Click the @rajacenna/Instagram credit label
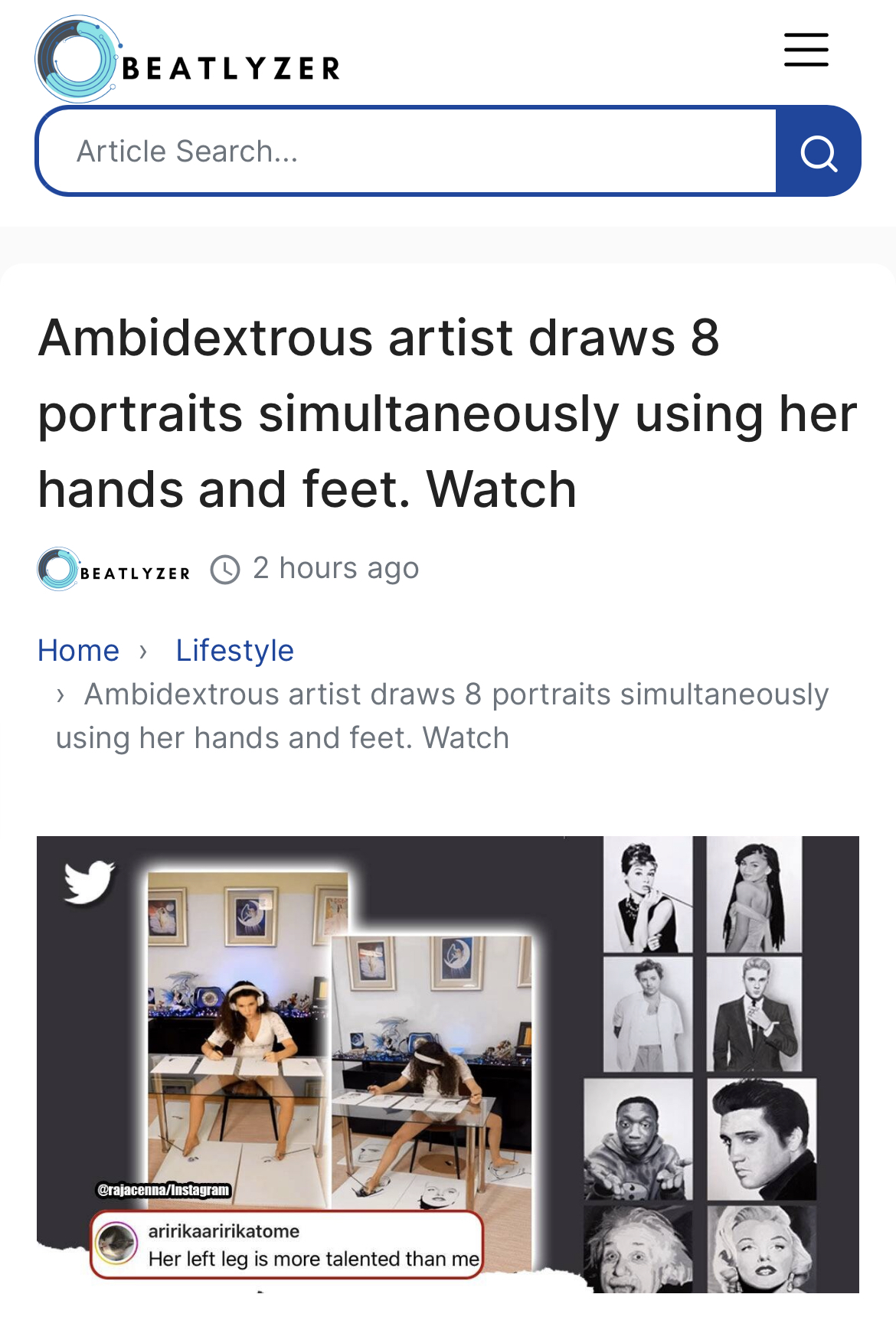The image size is (896, 1330). (163, 1190)
